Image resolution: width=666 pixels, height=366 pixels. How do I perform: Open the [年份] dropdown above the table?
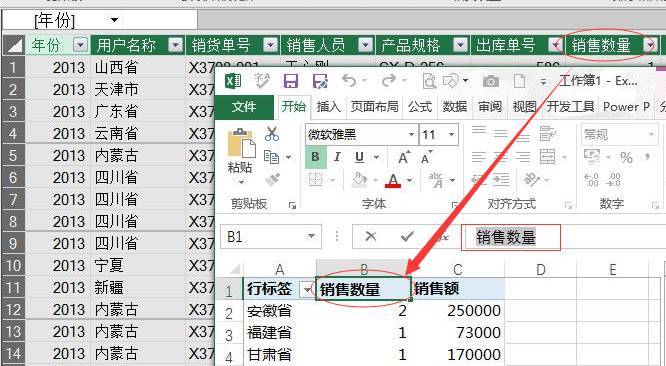pos(114,20)
